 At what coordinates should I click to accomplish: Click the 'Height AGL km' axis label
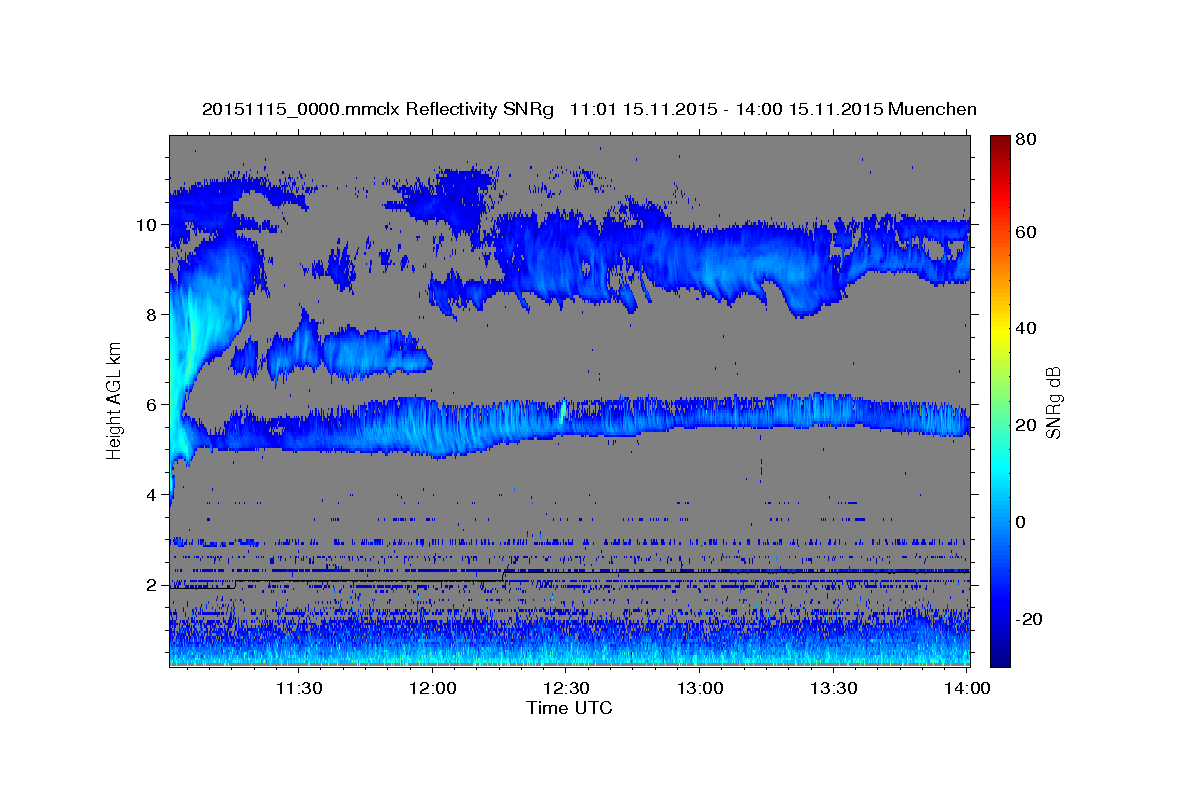tap(115, 399)
